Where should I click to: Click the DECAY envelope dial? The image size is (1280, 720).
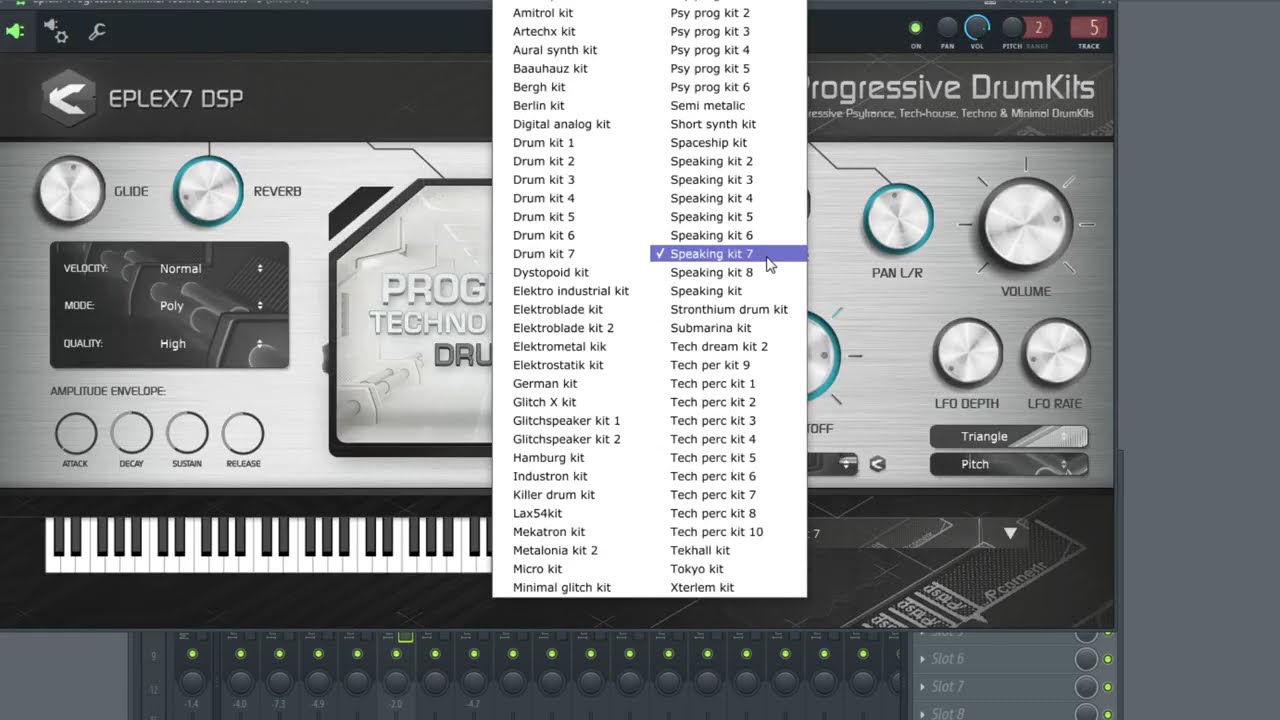coord(131,434)
